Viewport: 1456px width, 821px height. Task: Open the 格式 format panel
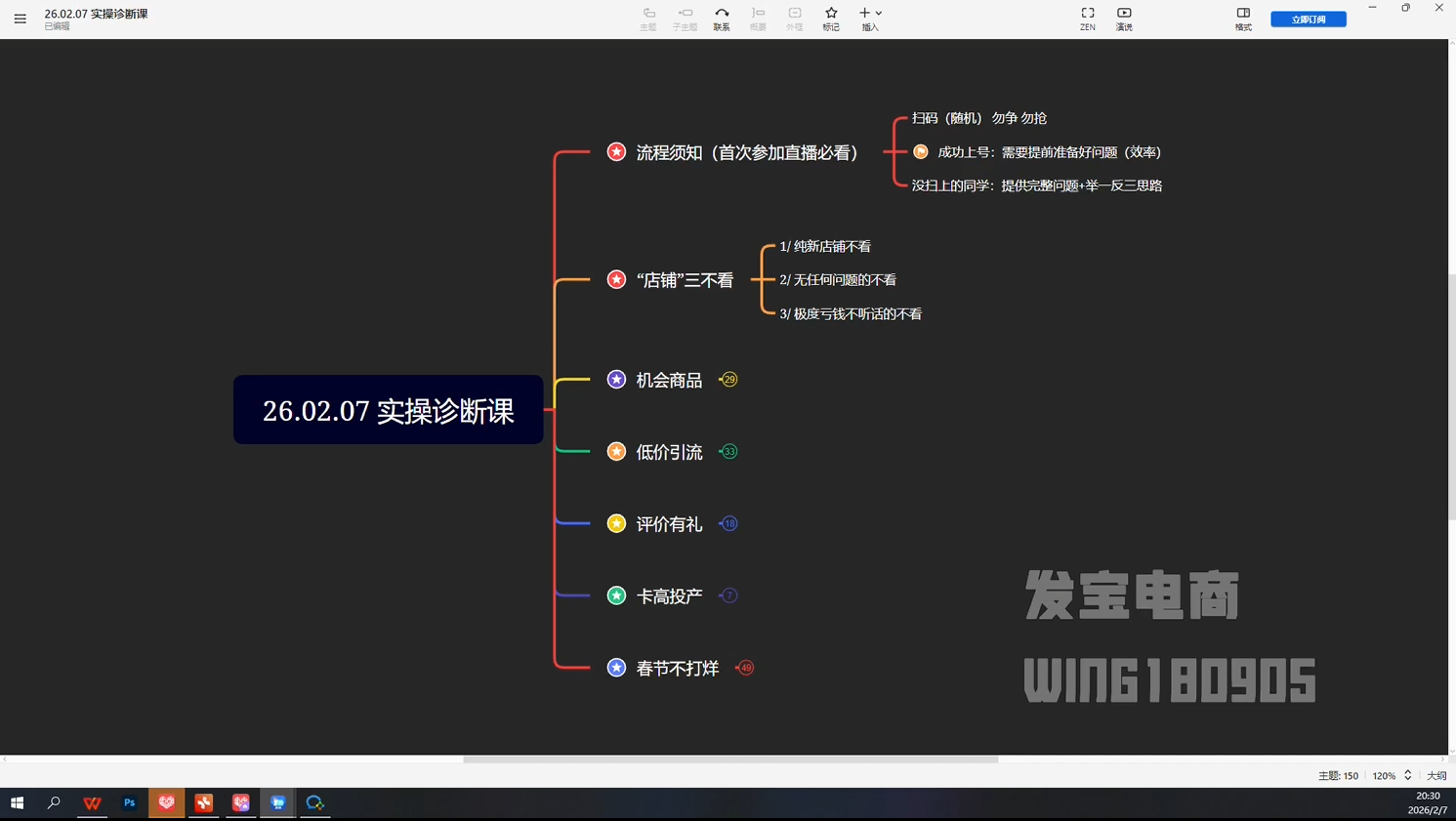point(1242,18)
